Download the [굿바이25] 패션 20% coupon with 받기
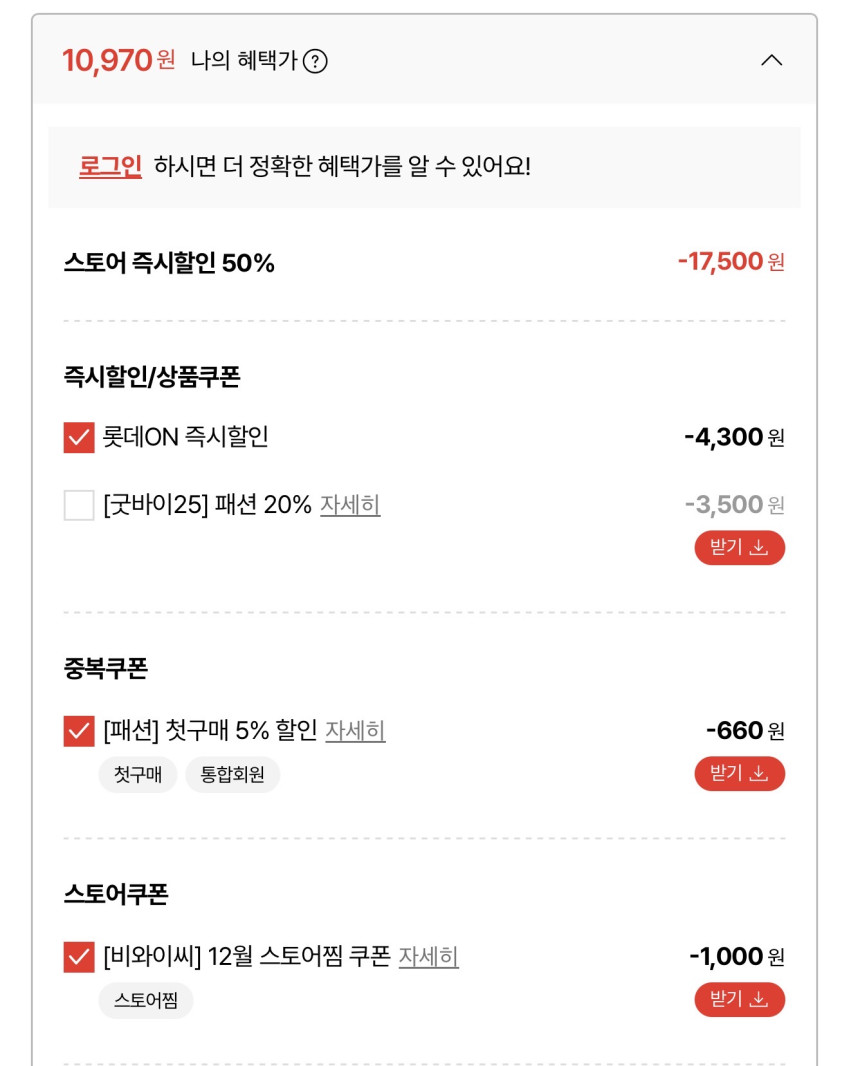The width and height of the screenshot is (849, 1066). 739,548
